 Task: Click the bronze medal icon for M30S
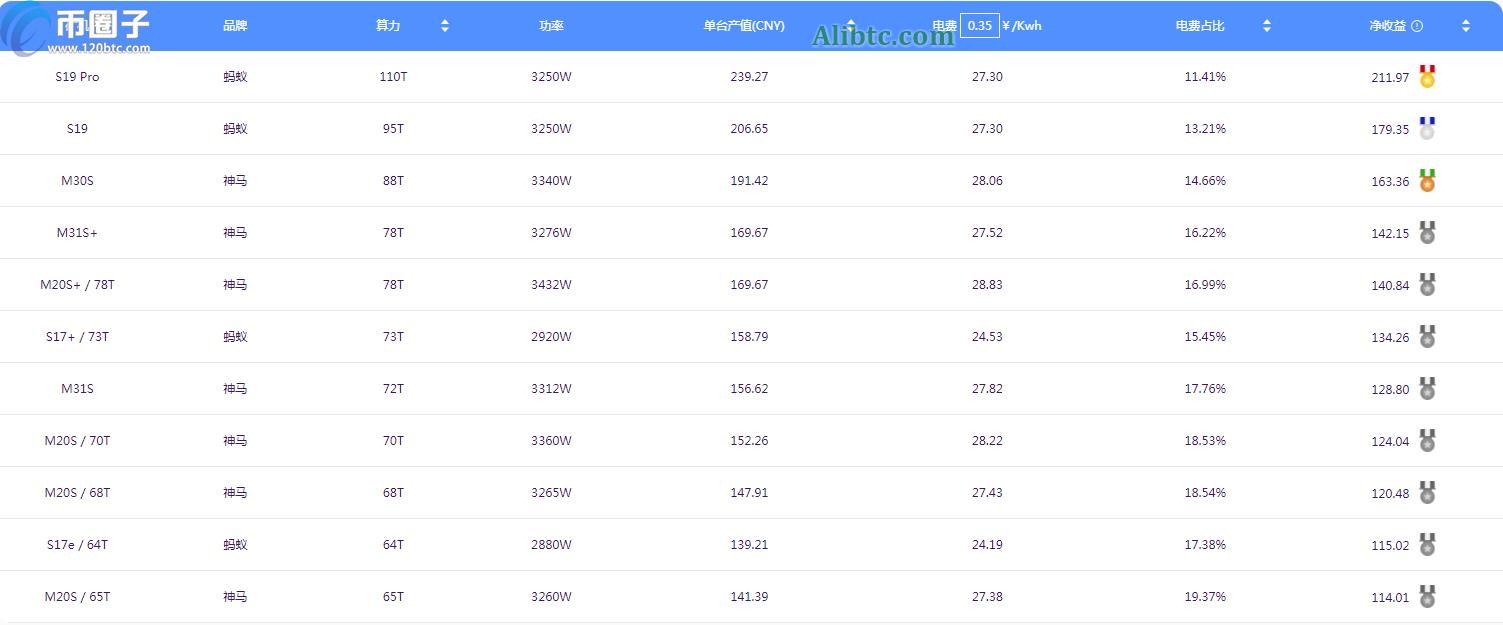pyautogui.click(x=1427, y=181)
